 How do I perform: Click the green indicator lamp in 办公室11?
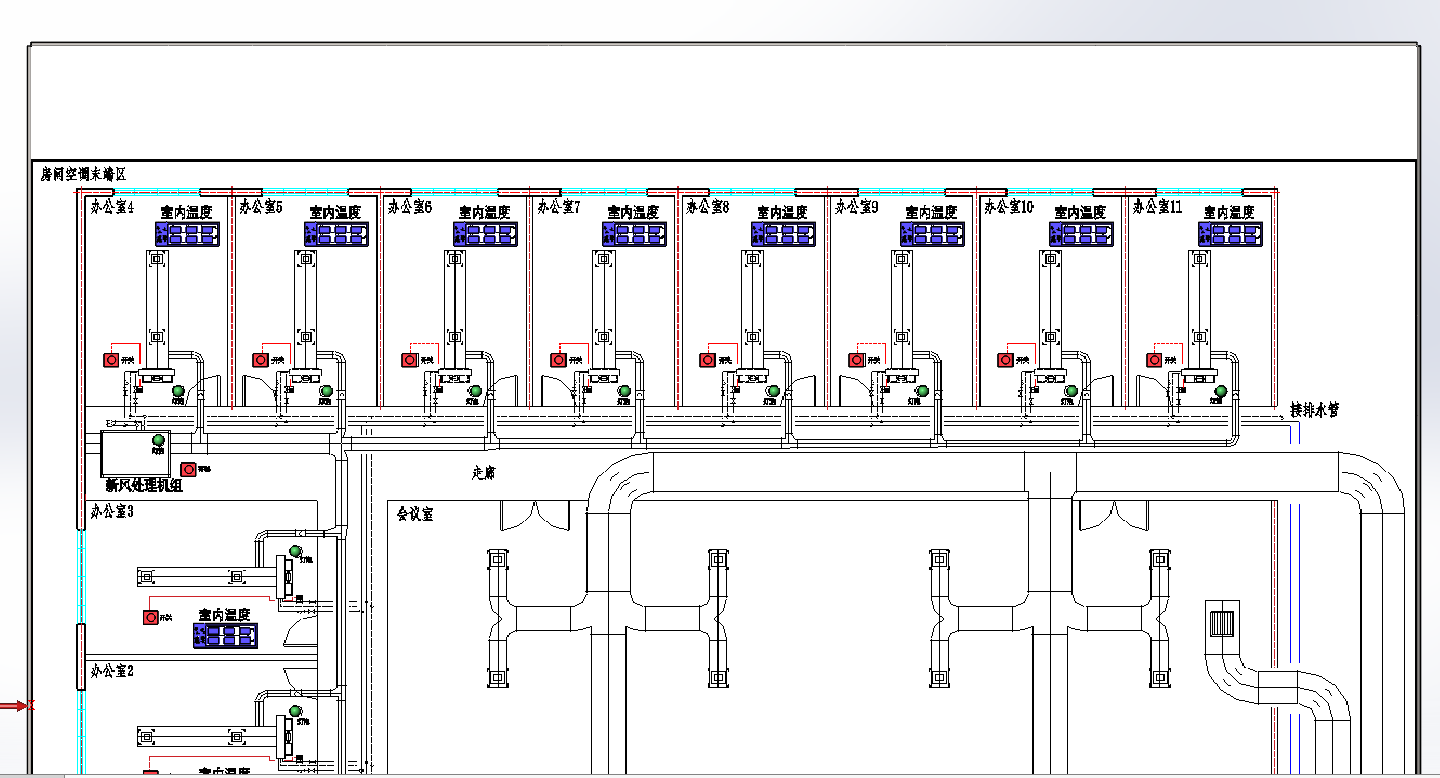point(1221,391)
